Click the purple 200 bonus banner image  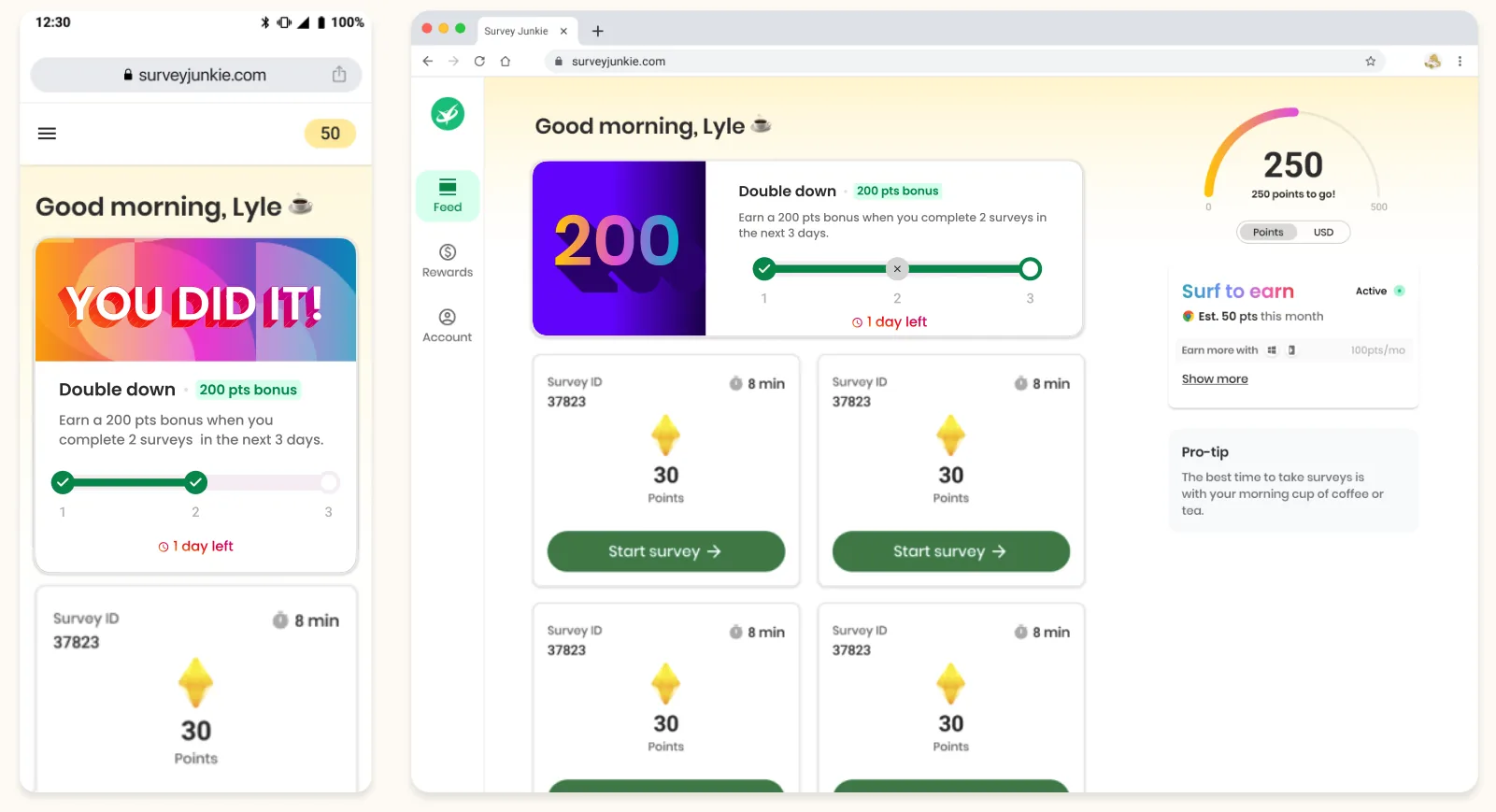pos(620,249)
